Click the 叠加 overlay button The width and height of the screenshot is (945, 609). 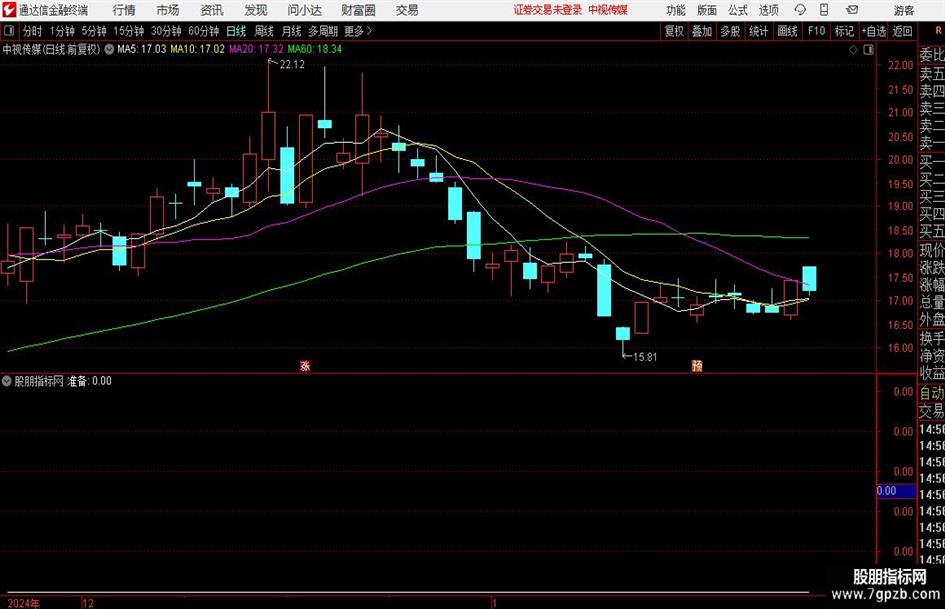click(702, 31)
